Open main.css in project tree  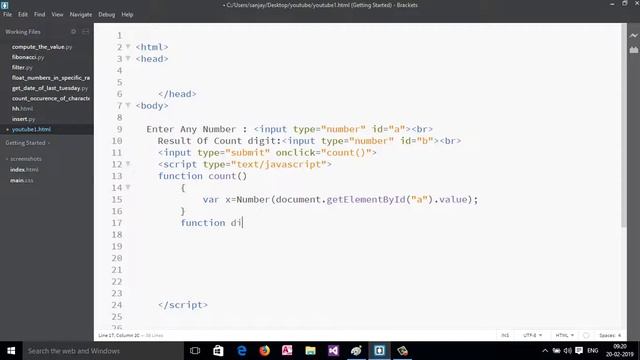[x=22, y=180]
